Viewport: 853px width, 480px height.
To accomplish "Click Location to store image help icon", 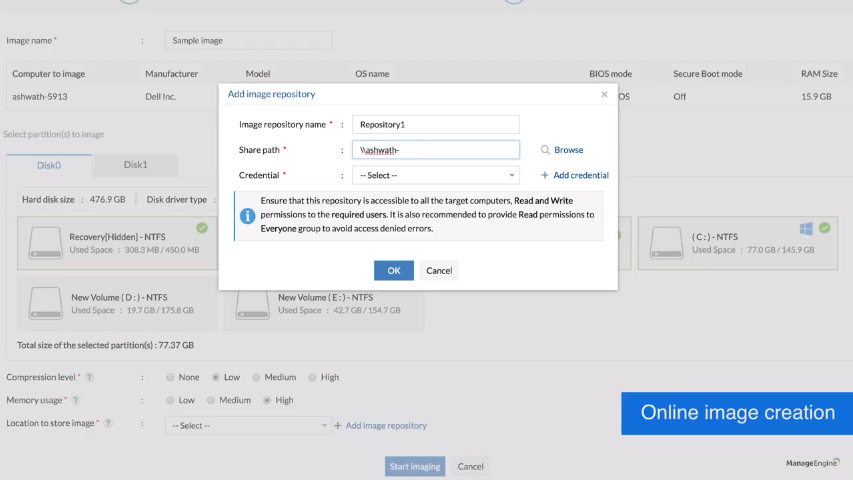I will pyautogui.click(x=108, y=423).
